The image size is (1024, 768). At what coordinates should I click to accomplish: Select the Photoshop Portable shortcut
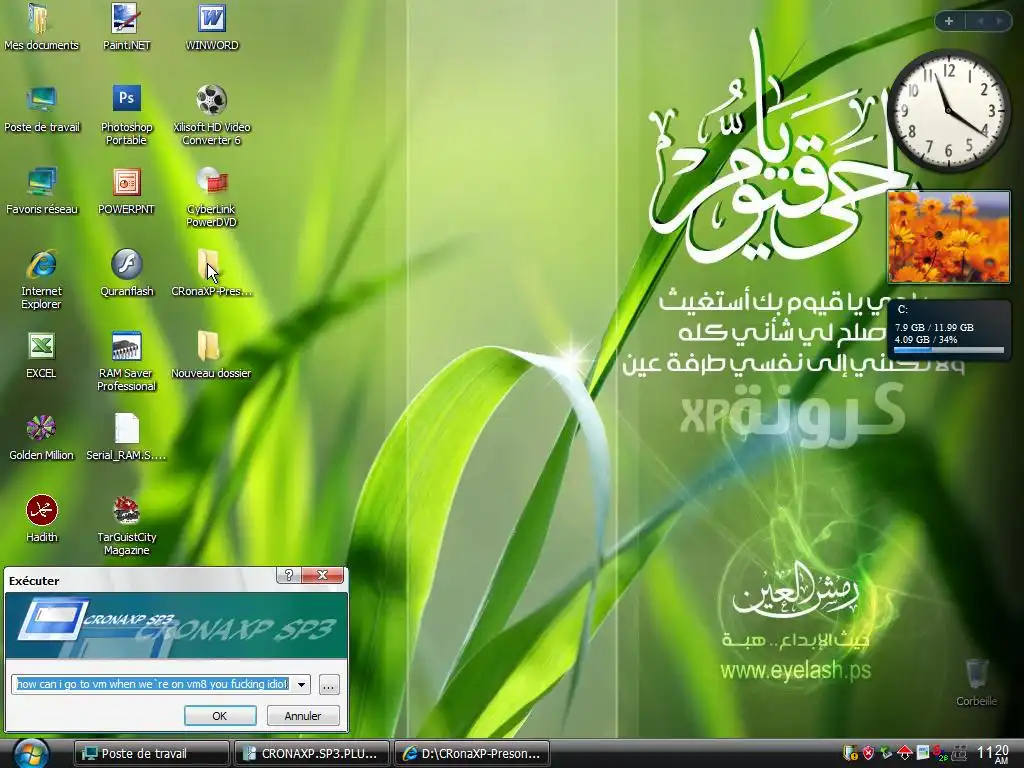click(x=126, y=115)
